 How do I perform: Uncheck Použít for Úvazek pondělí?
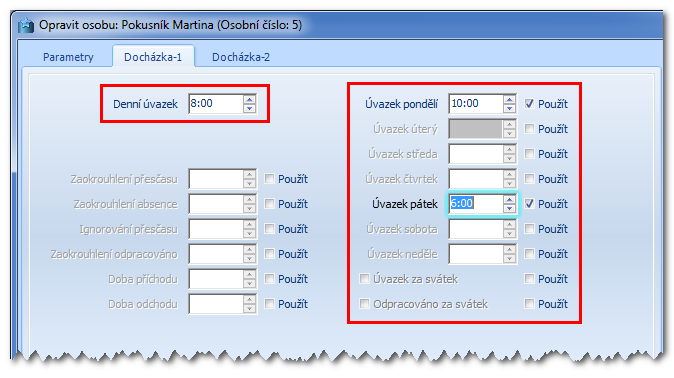point(530,104)
